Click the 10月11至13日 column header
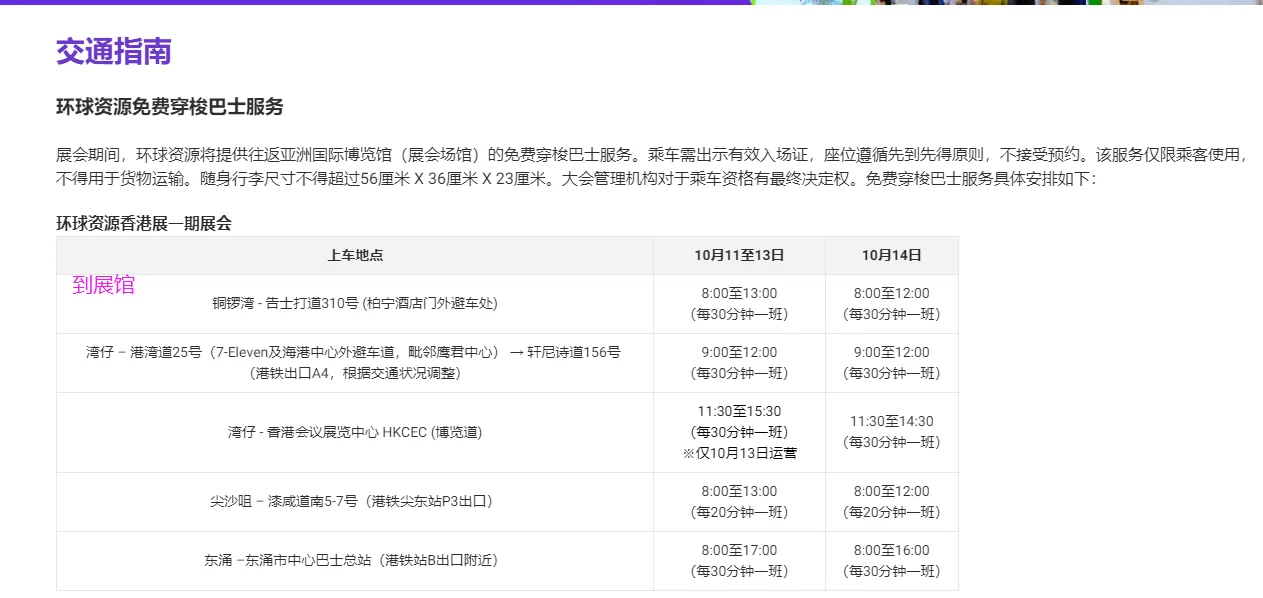This screenshot has width=1263, height=598. tap(739, 255)
